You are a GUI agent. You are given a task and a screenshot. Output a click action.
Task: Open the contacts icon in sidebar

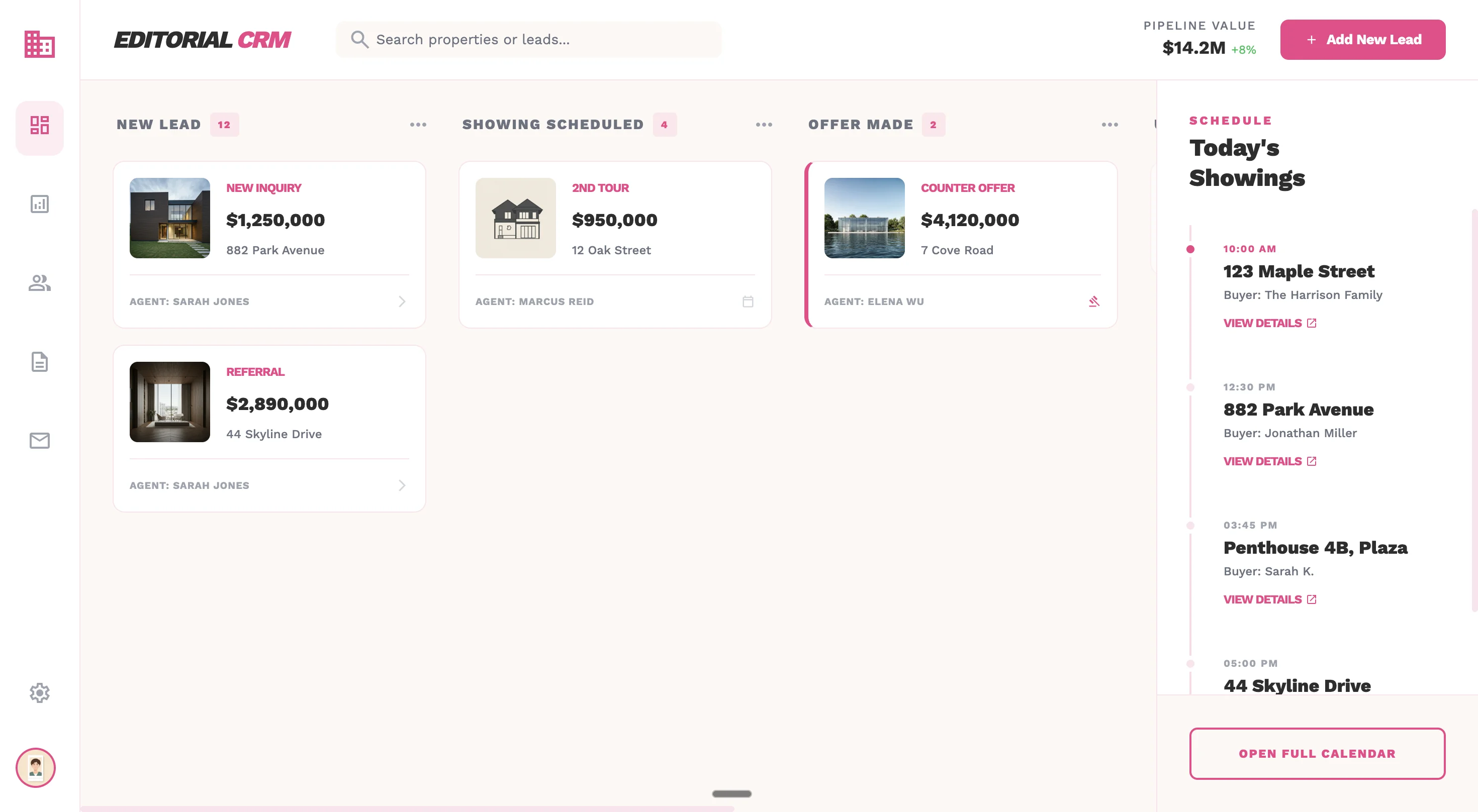pos(40,283)
